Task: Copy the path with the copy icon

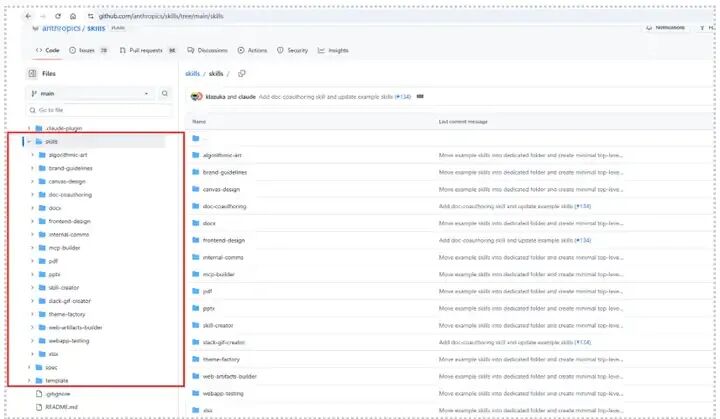Action: [242, 74]
